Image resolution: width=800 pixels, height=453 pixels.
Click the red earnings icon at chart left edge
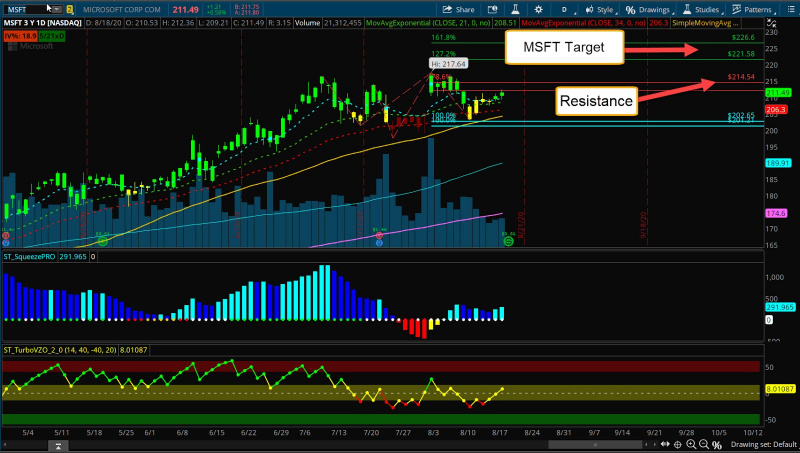coord(6,236)
